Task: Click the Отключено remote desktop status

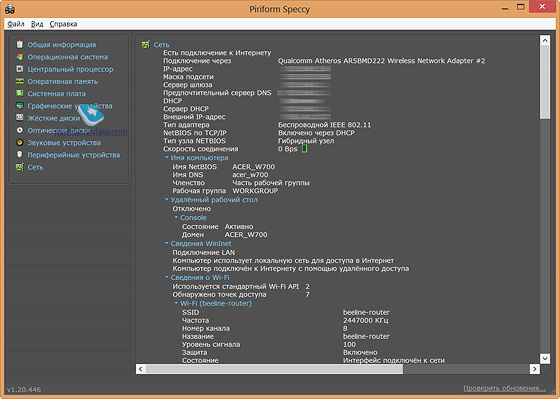Action: (x=192, y=209)
